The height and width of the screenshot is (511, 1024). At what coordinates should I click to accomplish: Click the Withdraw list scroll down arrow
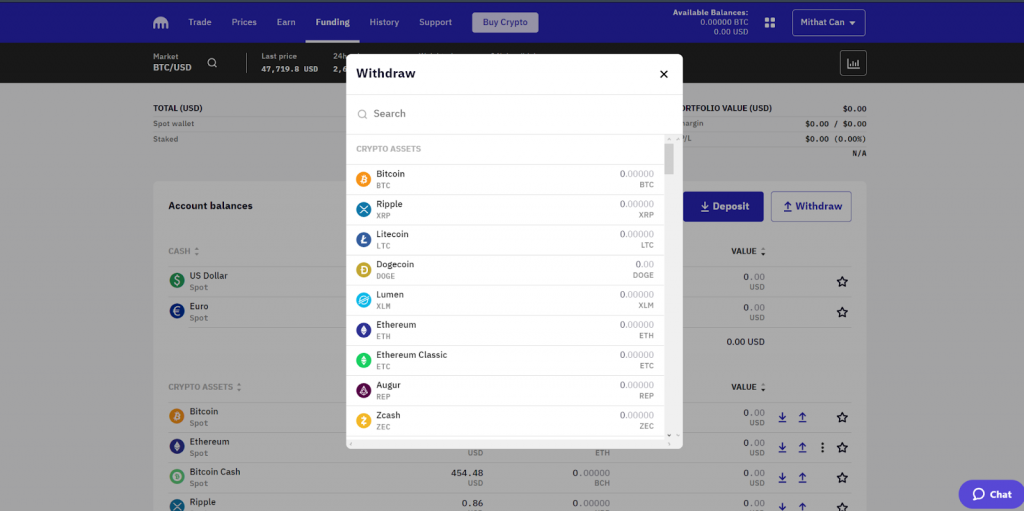tap(669, 435)
